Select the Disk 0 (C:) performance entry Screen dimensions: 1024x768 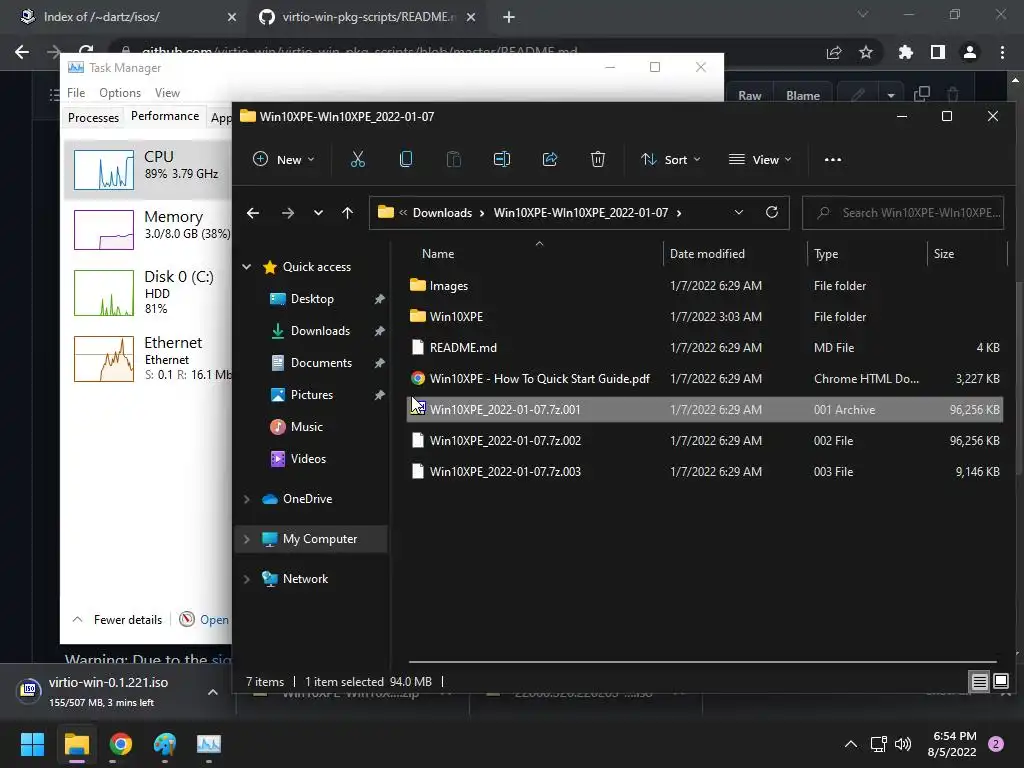pyautogui.click(x=149, y=293)
